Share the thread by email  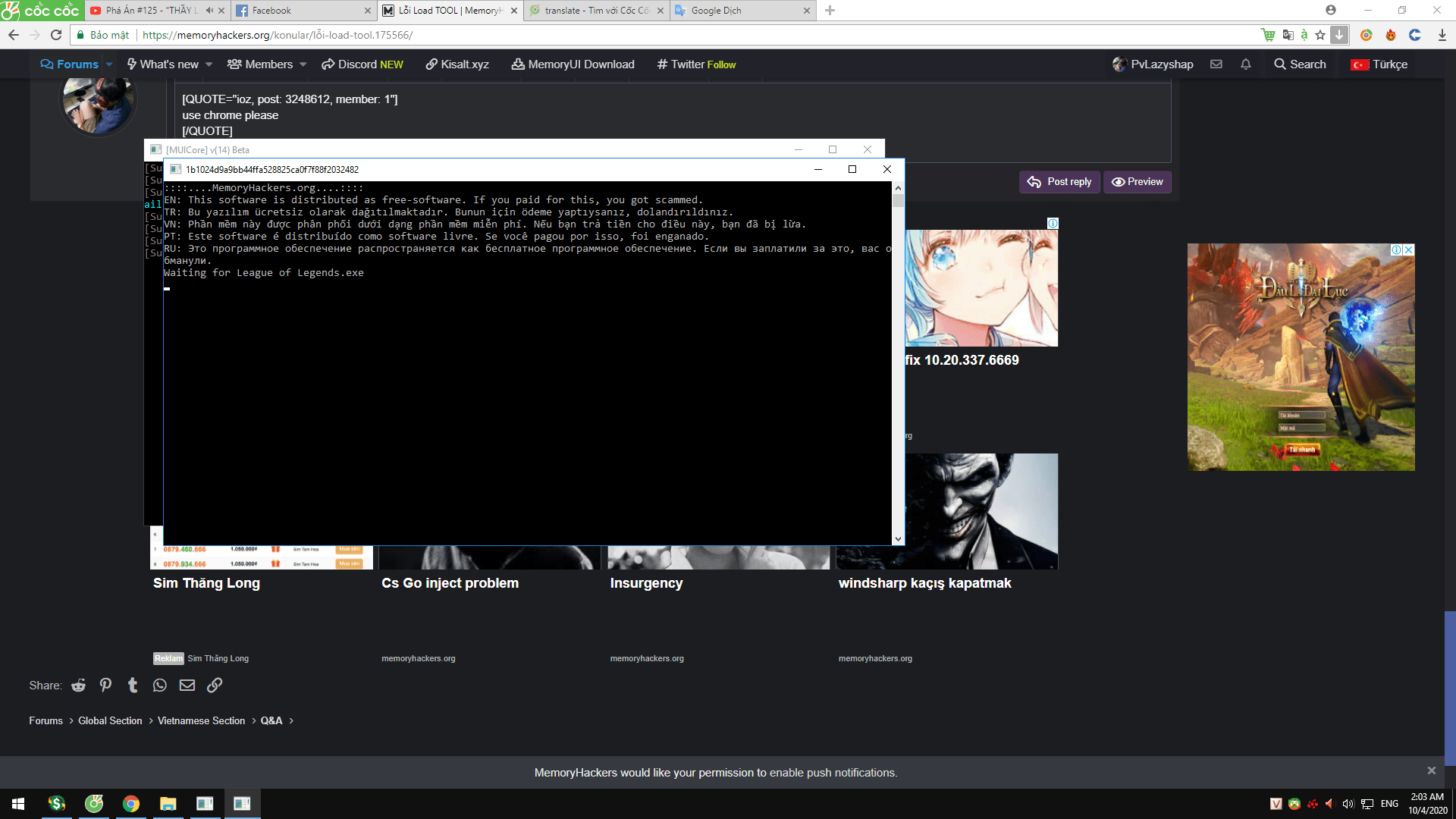pos(187,686)
